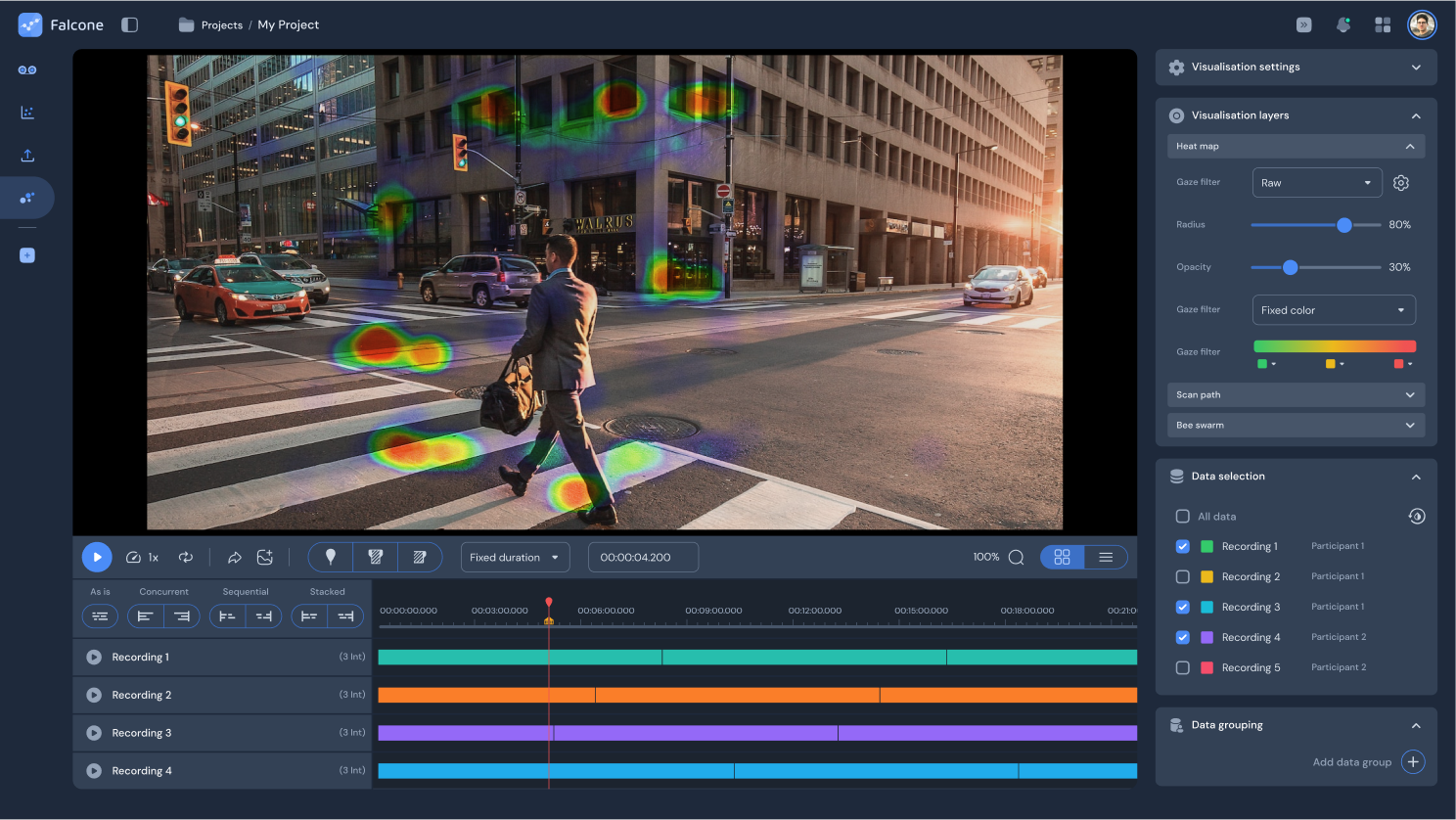Open the Fixed duration dropdown
The image size is (1456, 820).
pyautogui.click(x=515, y=557)
